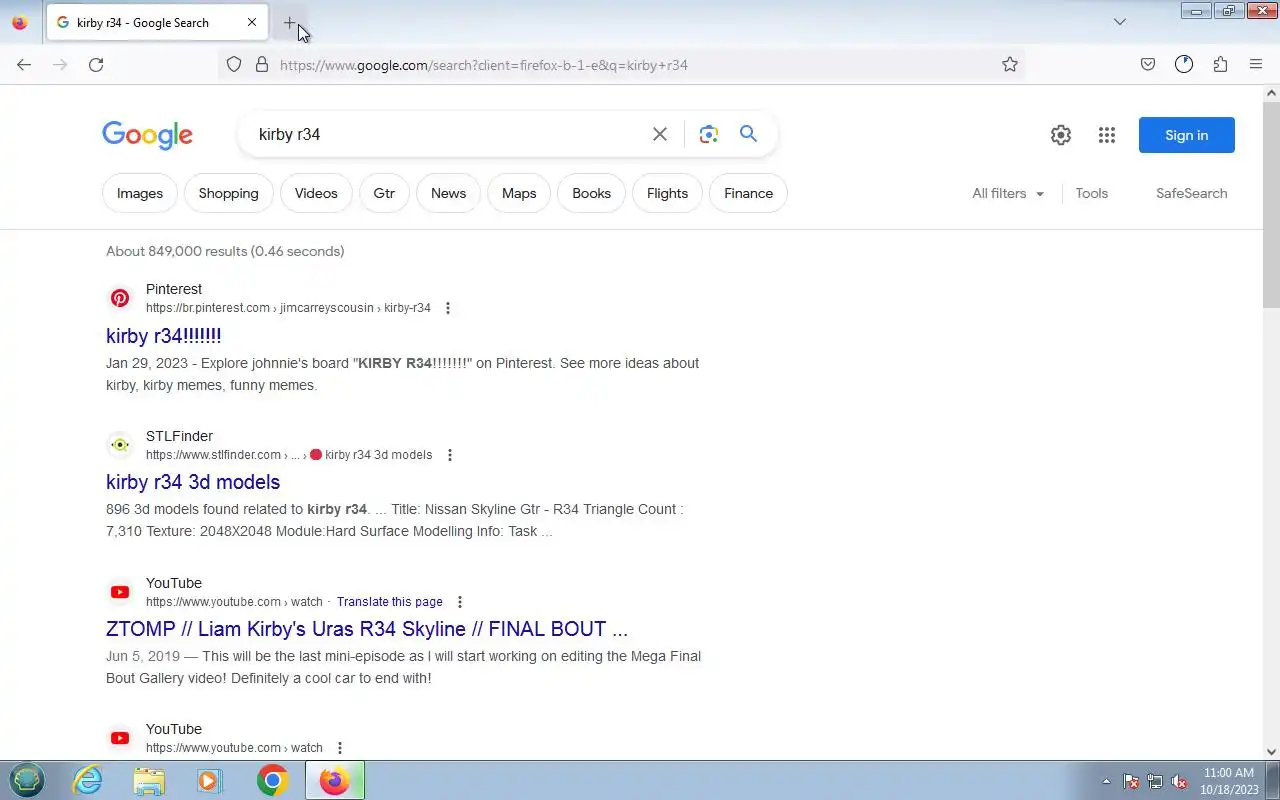Click the STLFinder favicon

tap(120, 445)
